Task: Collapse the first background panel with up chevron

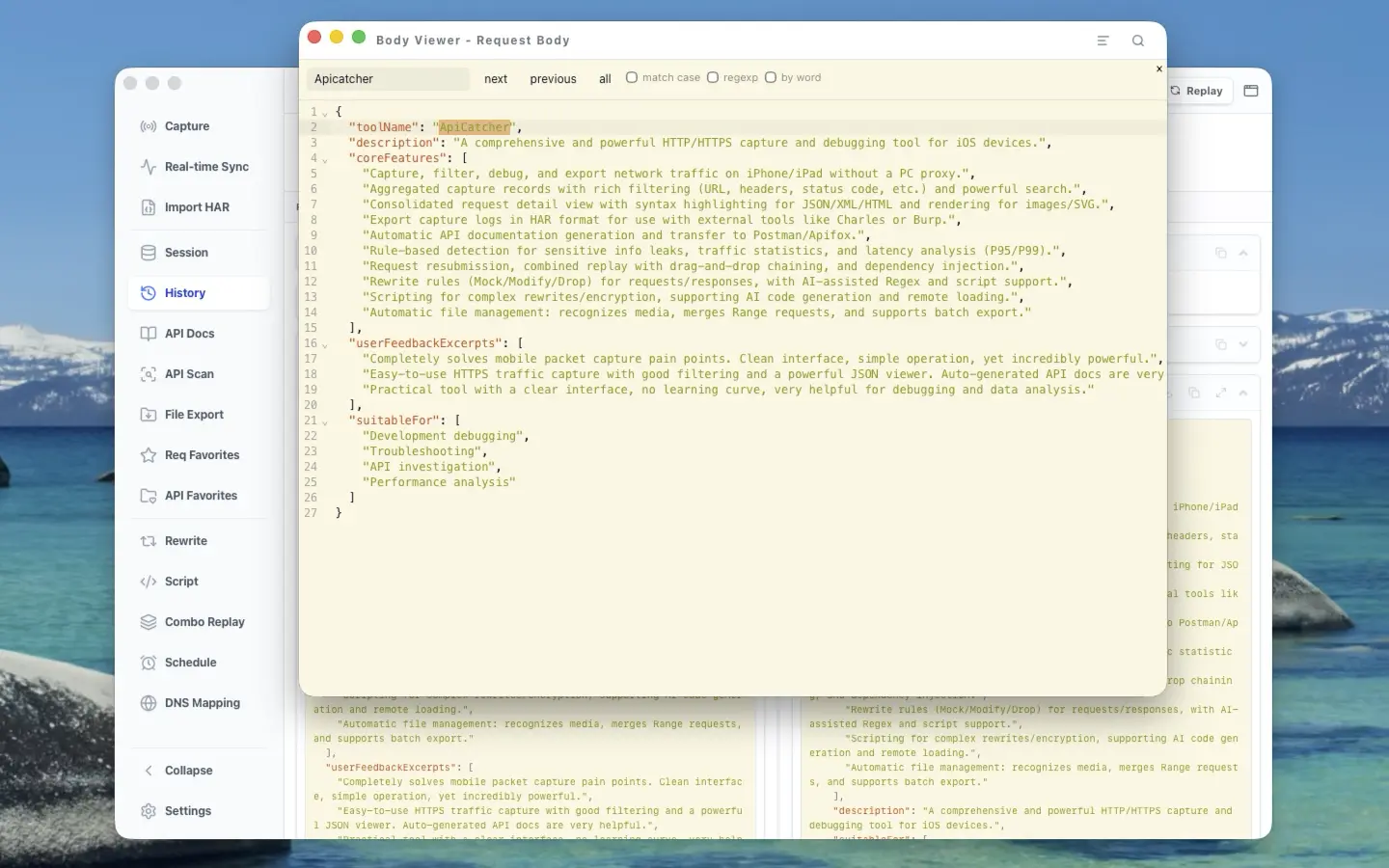Action: (x=1243, y=253)
